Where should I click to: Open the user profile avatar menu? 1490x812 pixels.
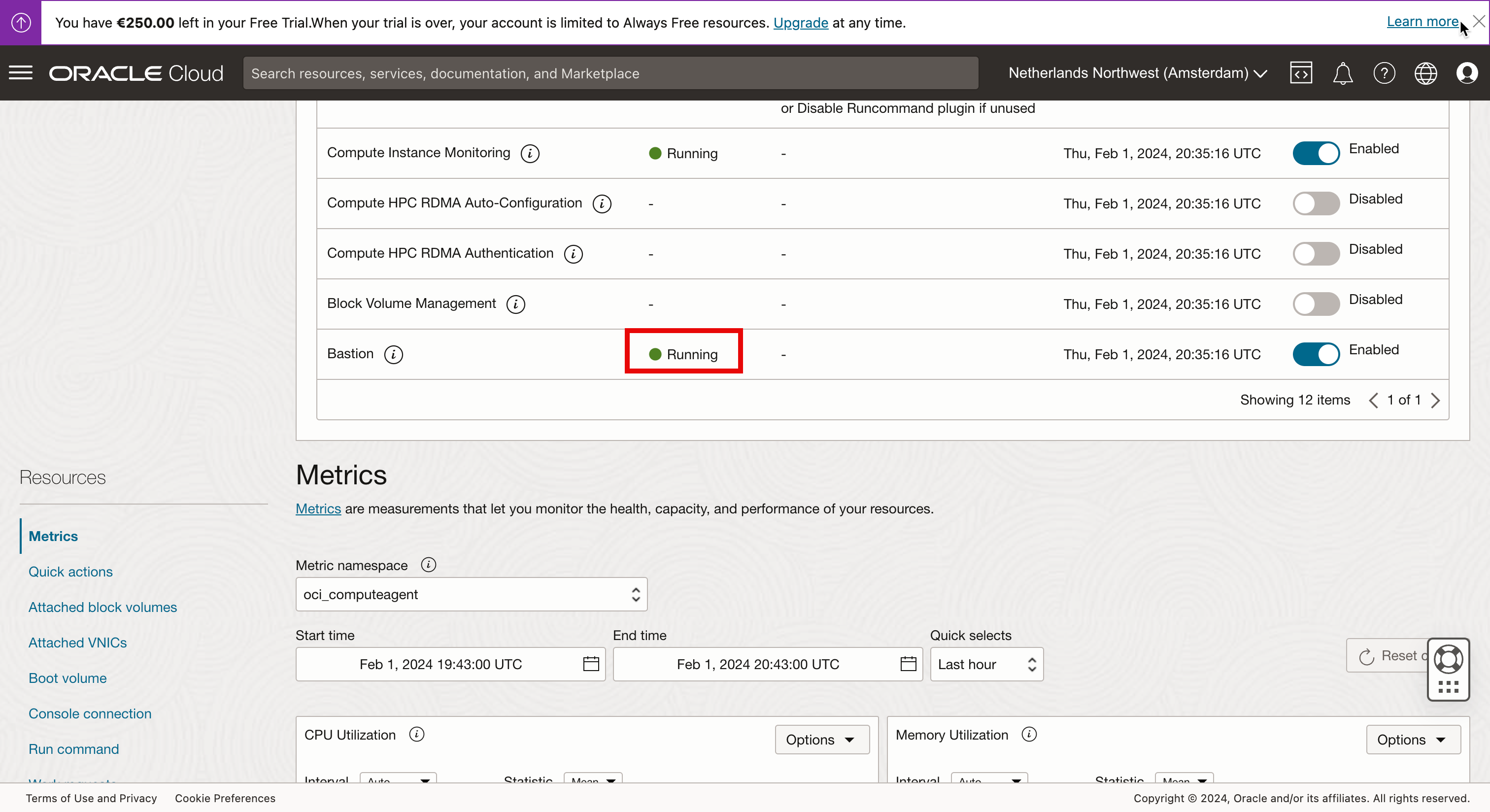[1467, 73]
